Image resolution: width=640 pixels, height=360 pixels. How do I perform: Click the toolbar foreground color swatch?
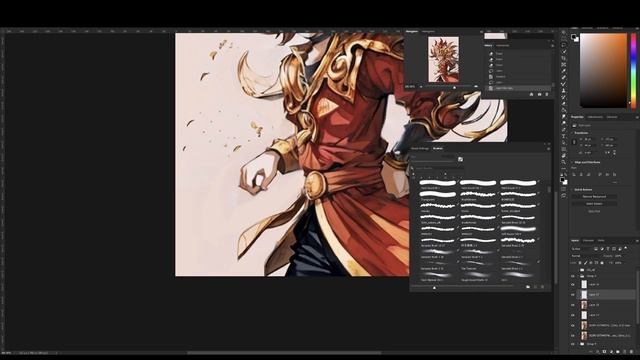[x=563, y=179]
